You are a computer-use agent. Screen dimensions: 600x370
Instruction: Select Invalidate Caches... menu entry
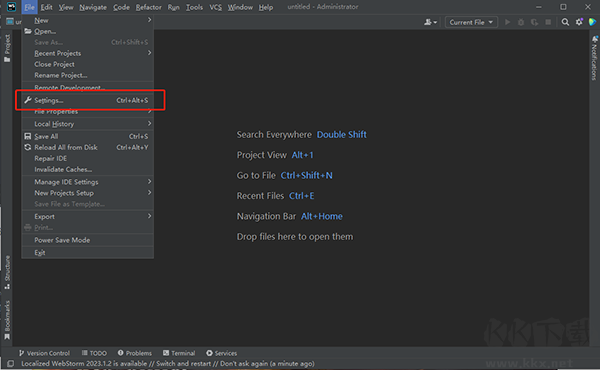88,170
